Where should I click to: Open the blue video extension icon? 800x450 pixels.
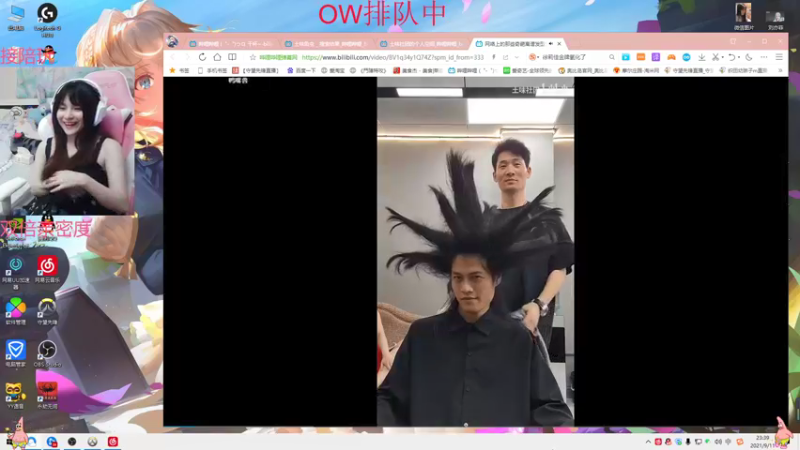(626, 57)
